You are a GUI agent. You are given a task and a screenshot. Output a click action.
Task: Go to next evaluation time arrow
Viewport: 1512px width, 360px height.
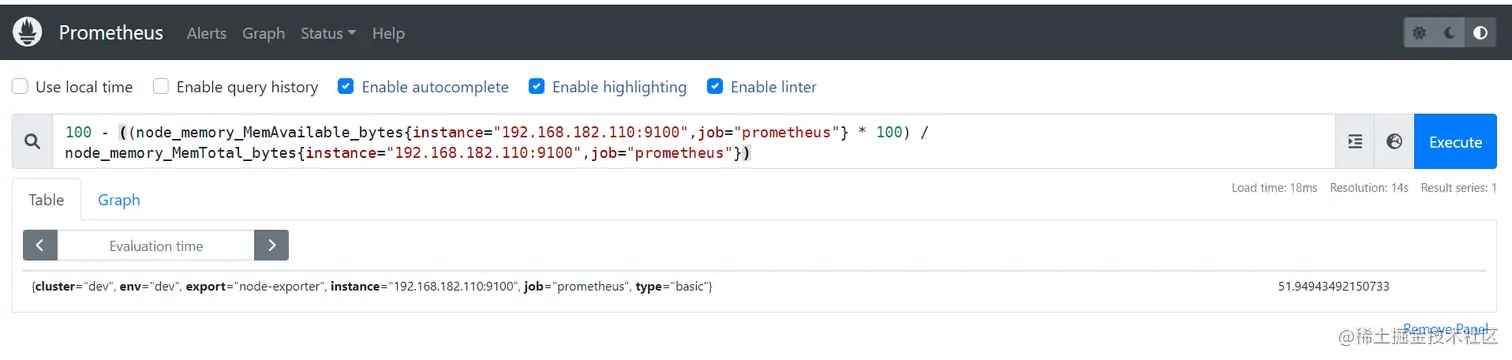271,245
